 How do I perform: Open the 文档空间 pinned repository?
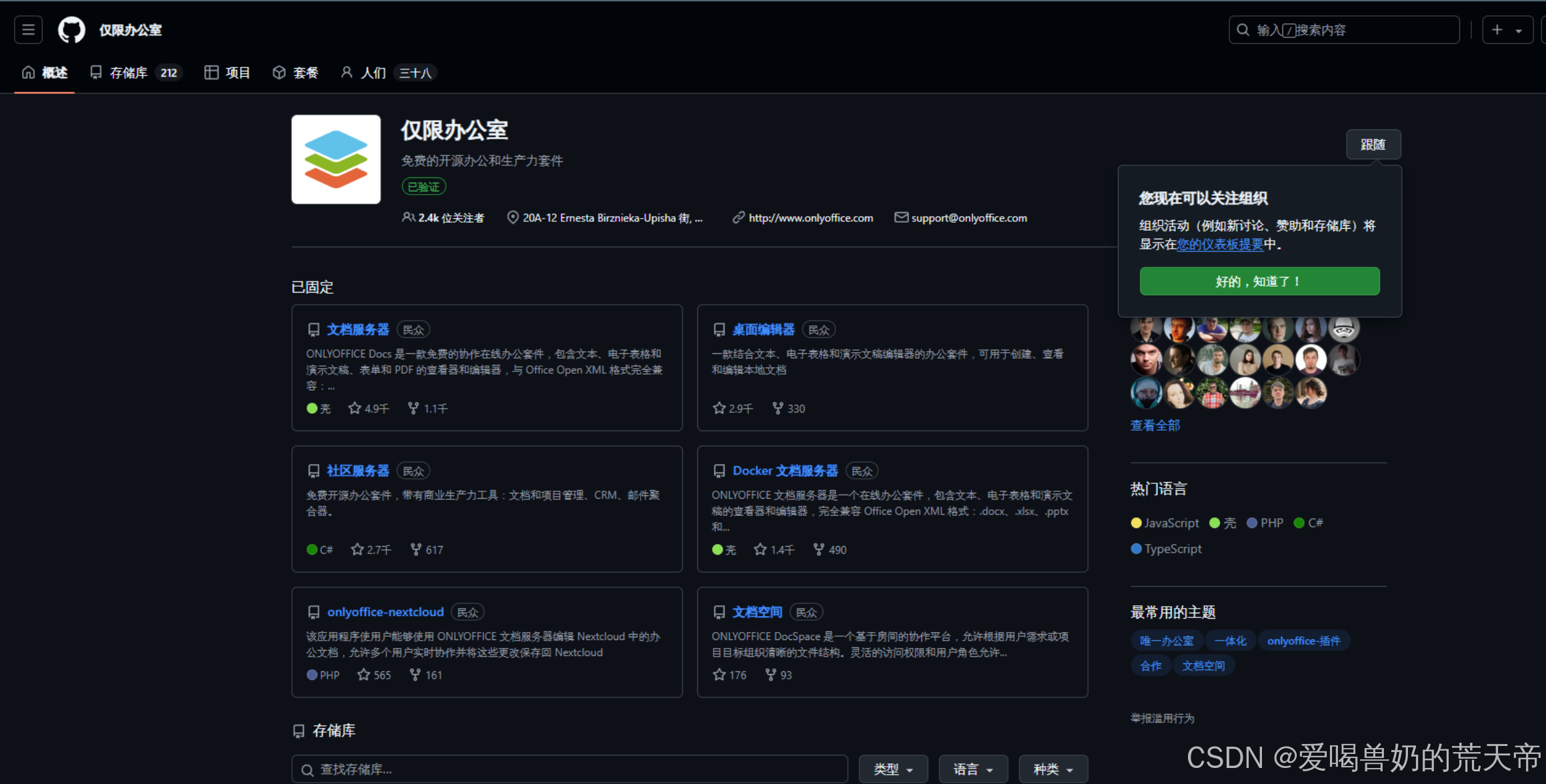pos(757,612)
